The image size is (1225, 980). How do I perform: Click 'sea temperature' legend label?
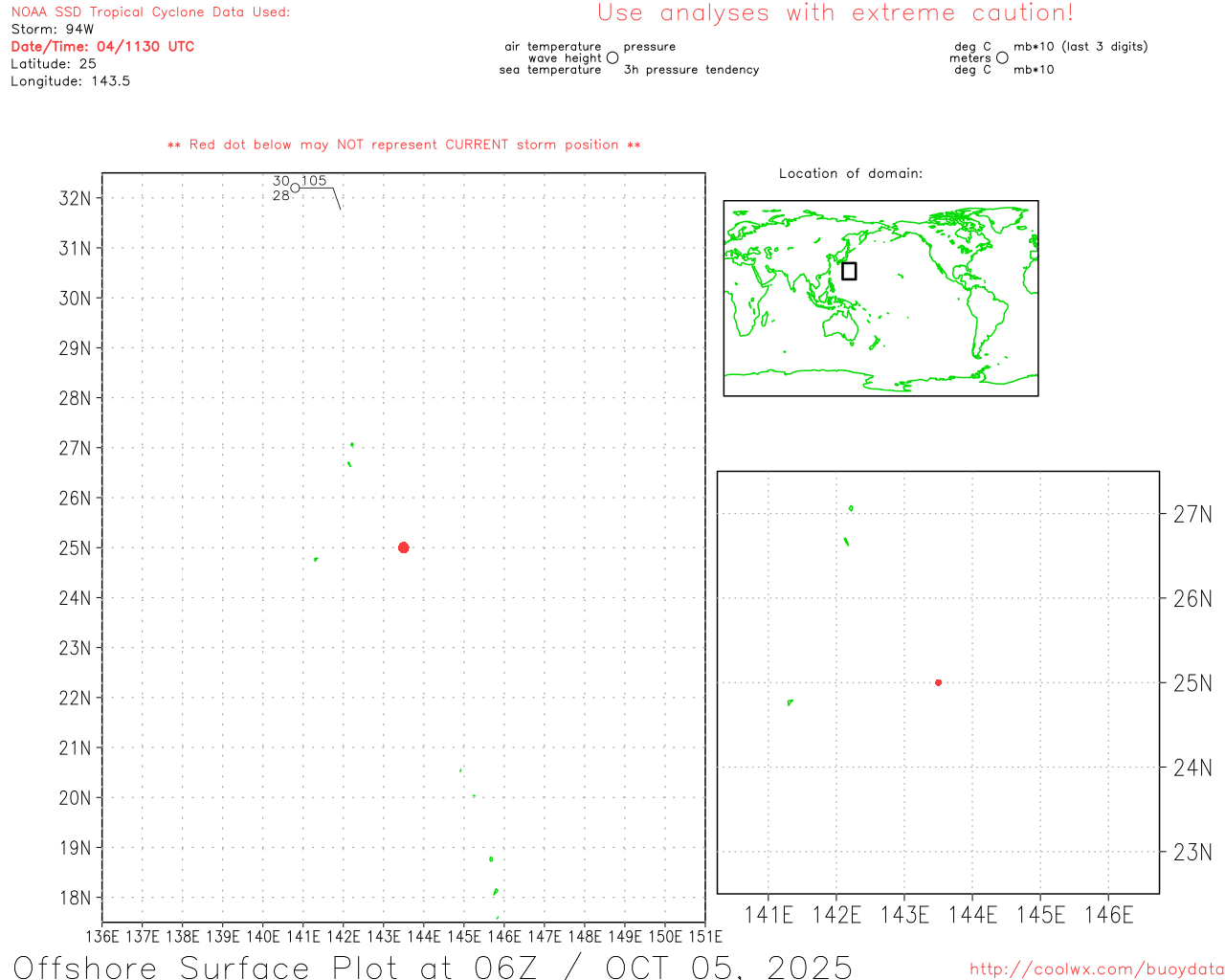click(x=550, y=70)
